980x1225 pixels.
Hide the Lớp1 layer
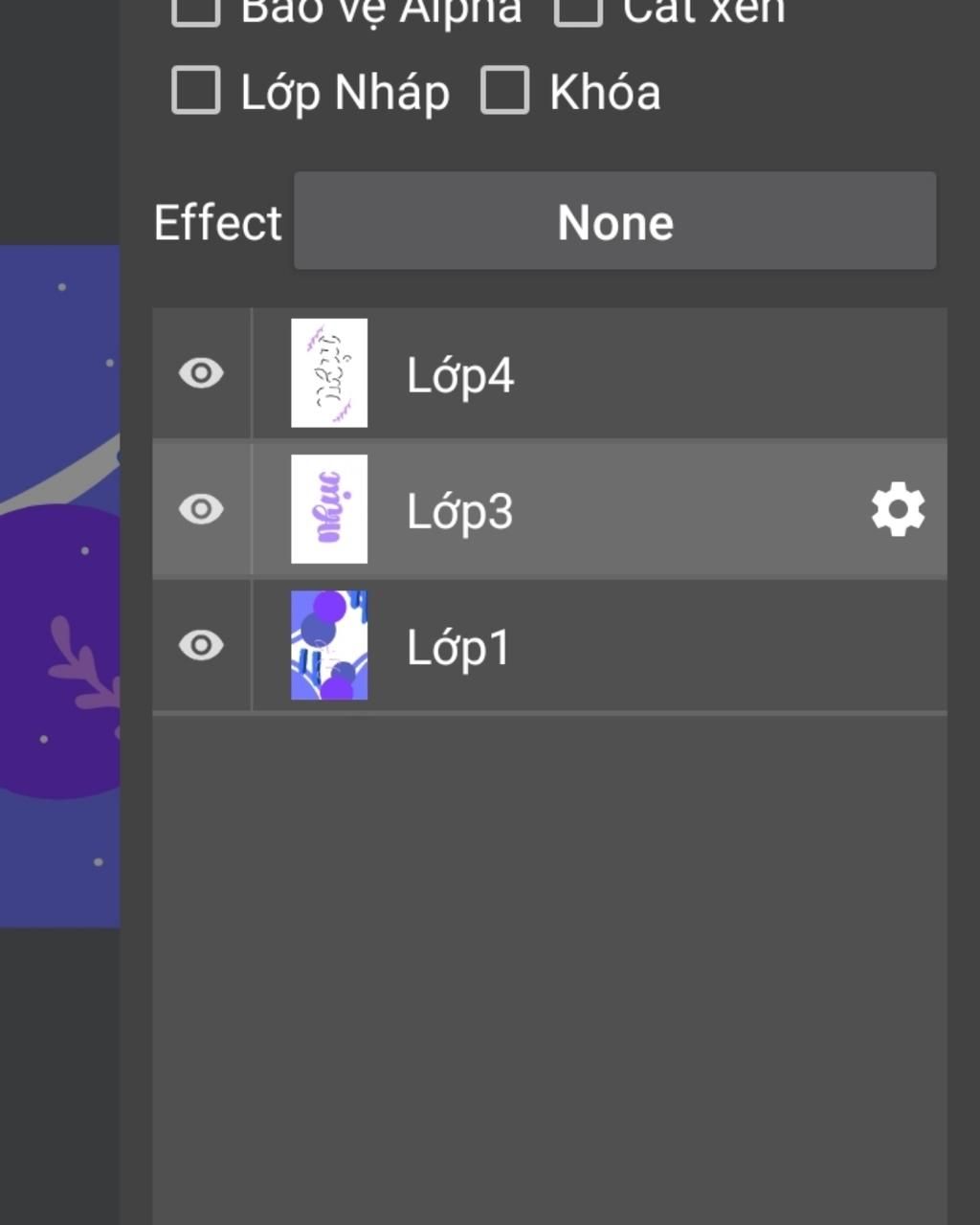tap(201, 645)
